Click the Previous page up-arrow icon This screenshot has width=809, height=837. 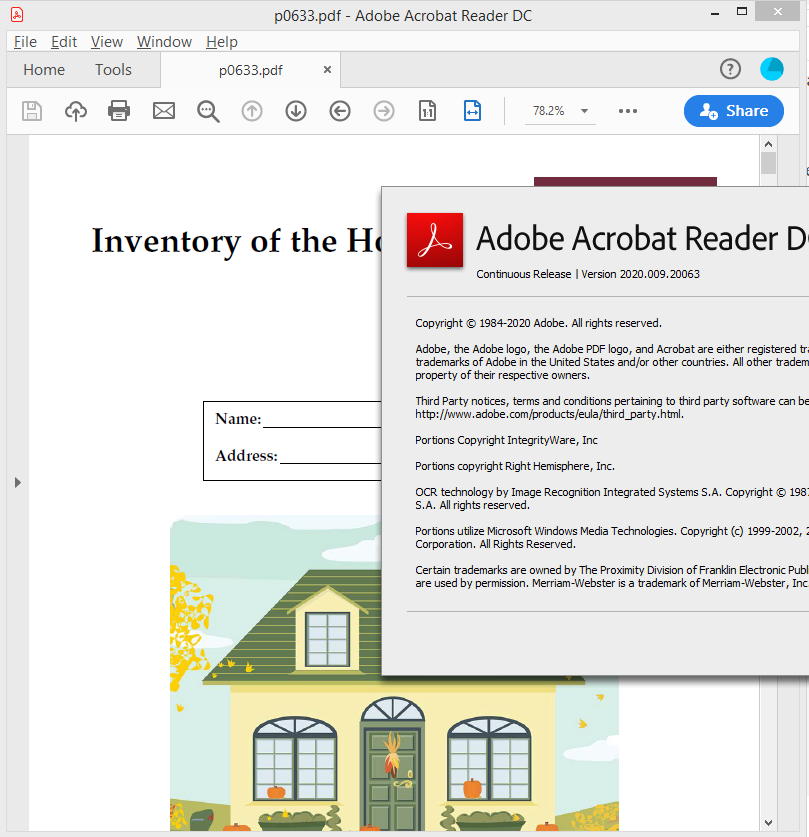pos(251,111)
